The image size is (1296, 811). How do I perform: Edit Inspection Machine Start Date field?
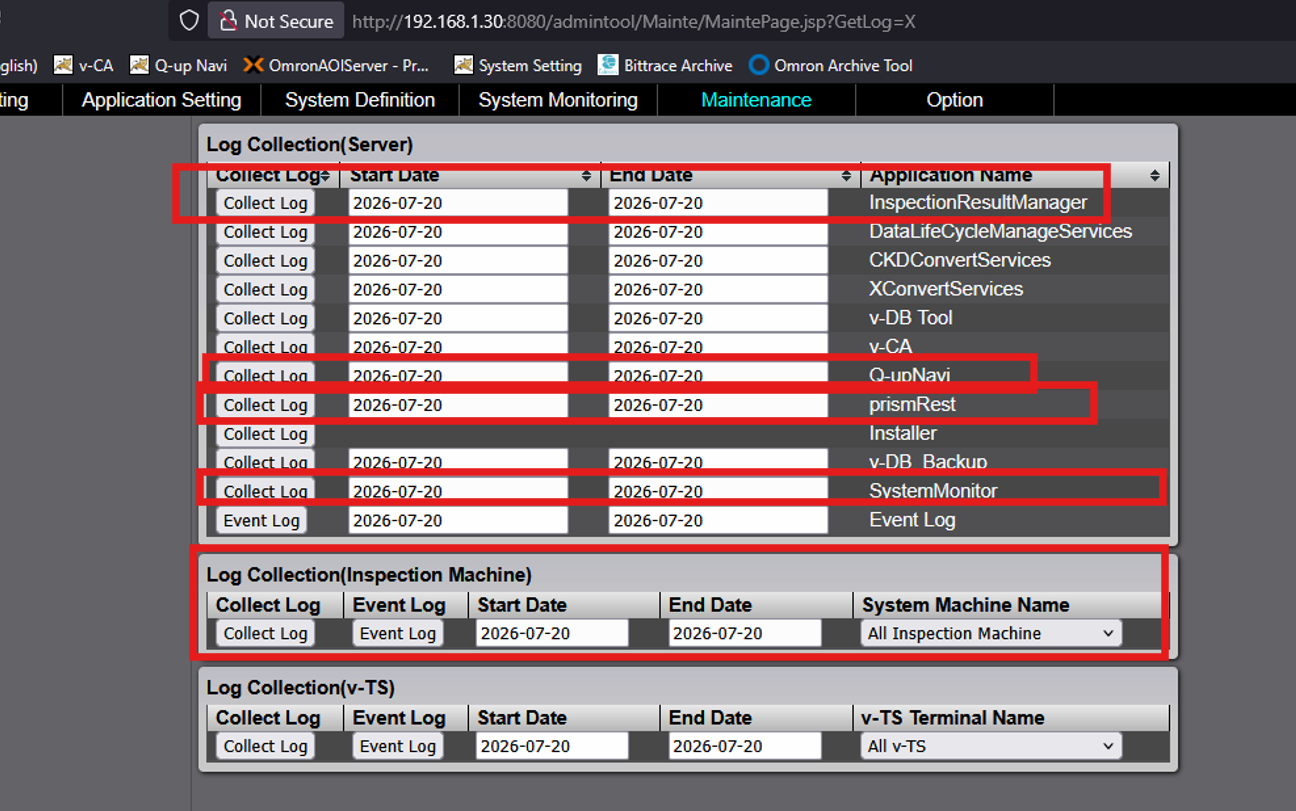(552, 634)
